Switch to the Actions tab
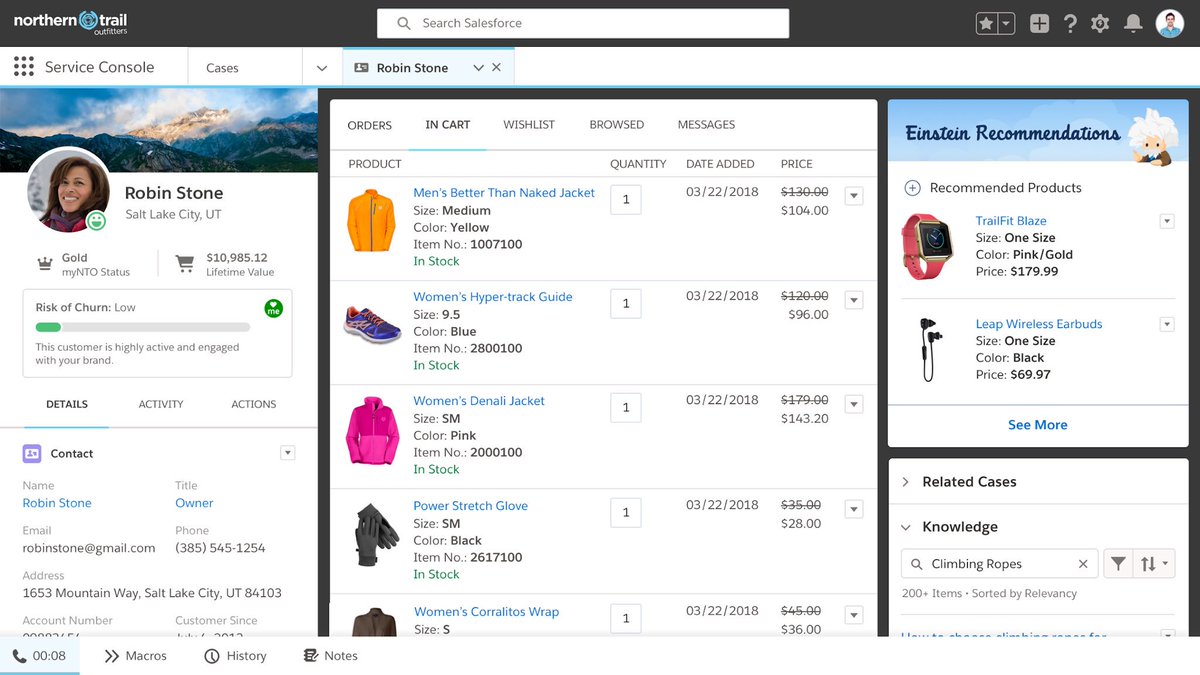The width and height of the screenshot is (1200, 675). [254, 404]
